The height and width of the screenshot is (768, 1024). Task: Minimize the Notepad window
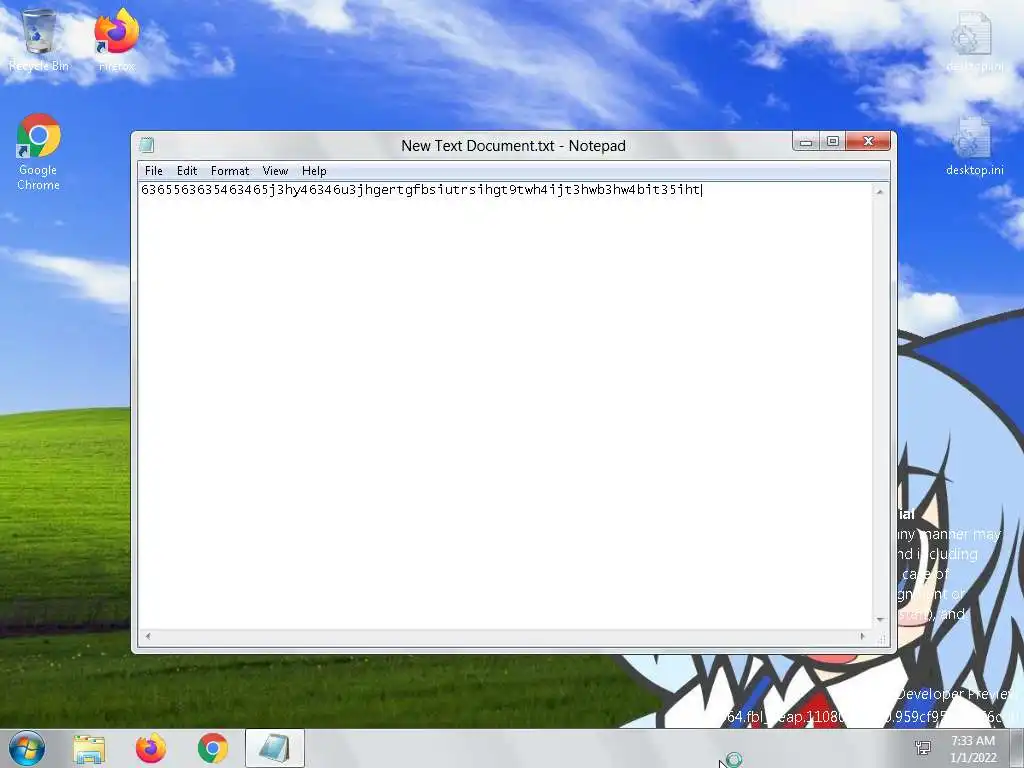(x=806, y=141)
